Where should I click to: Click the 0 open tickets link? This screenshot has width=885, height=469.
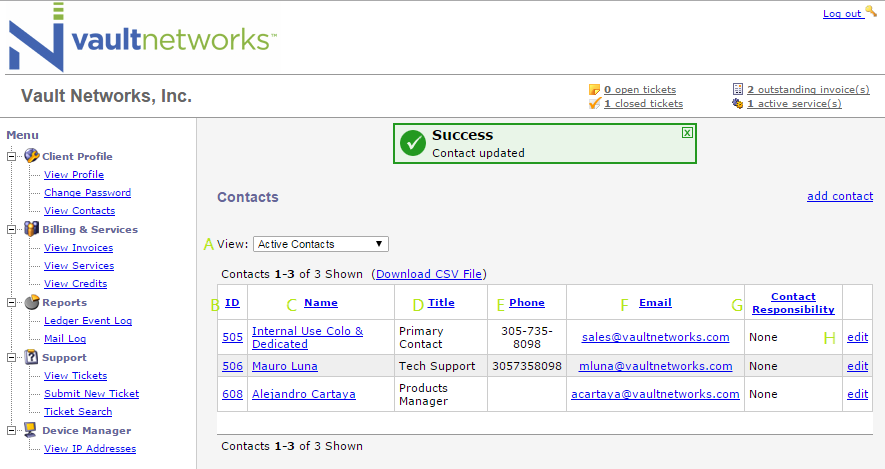(640, 89)
